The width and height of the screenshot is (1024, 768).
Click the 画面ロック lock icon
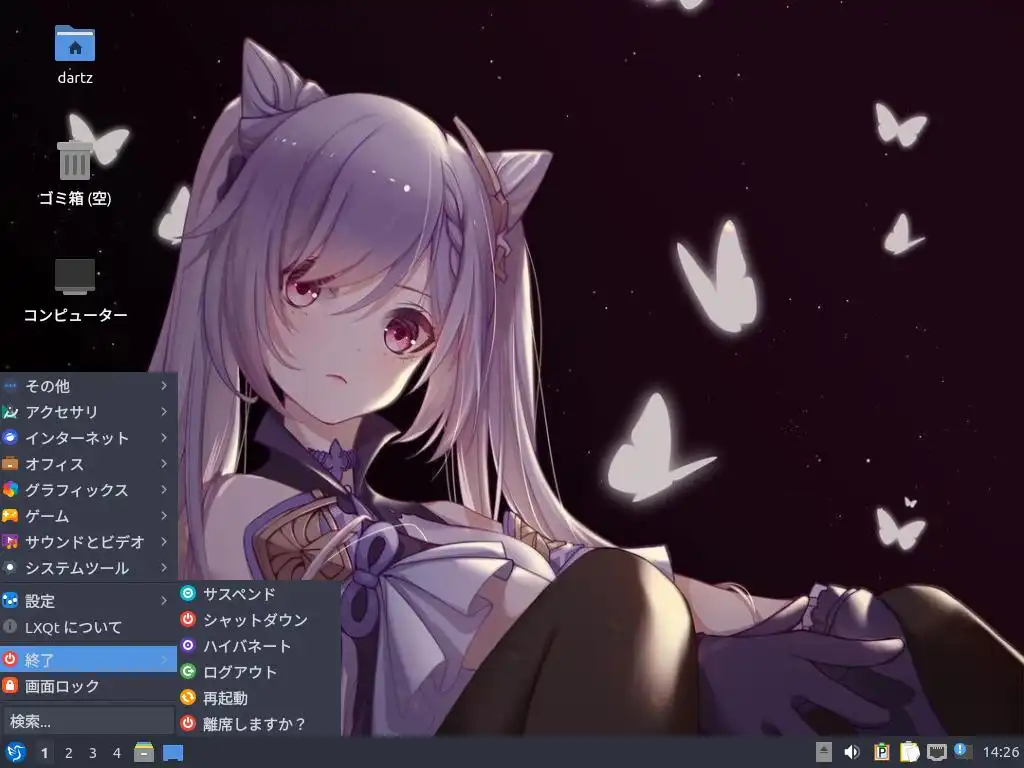[10, 686]
